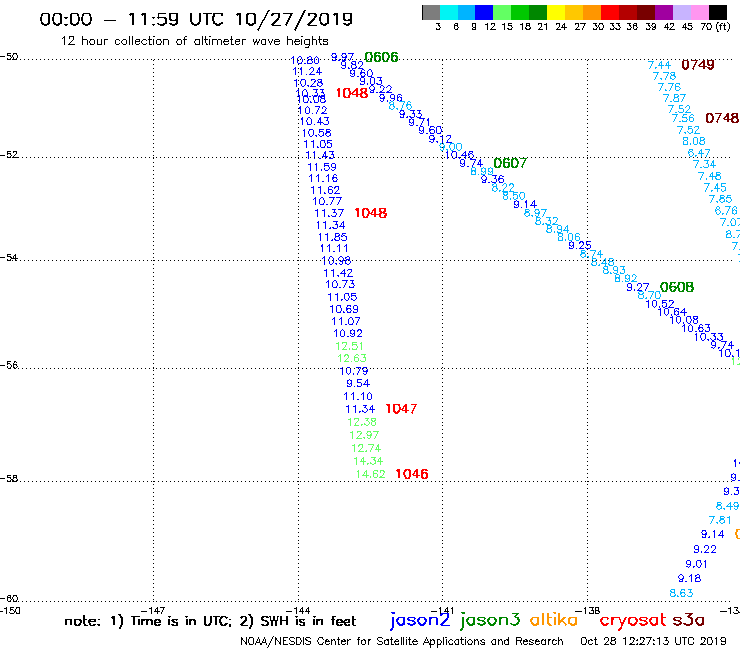
Task: Click wave height value 10.79
Action: 353,371
